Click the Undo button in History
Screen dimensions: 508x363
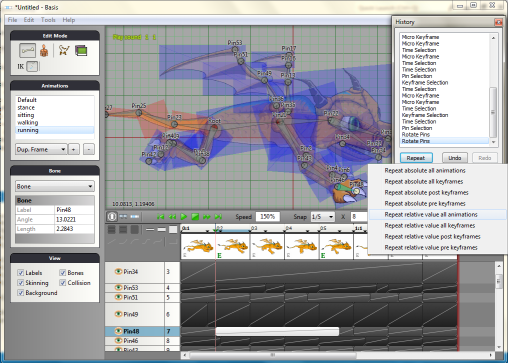[455, 158]
